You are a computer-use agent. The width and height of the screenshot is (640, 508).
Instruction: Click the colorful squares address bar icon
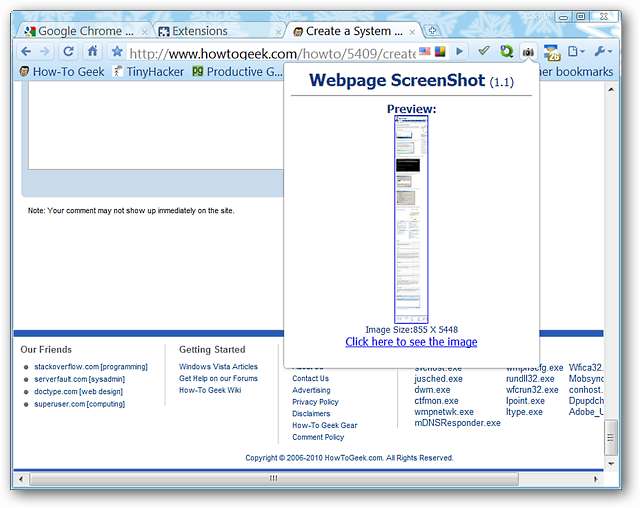tap(440, 51)
